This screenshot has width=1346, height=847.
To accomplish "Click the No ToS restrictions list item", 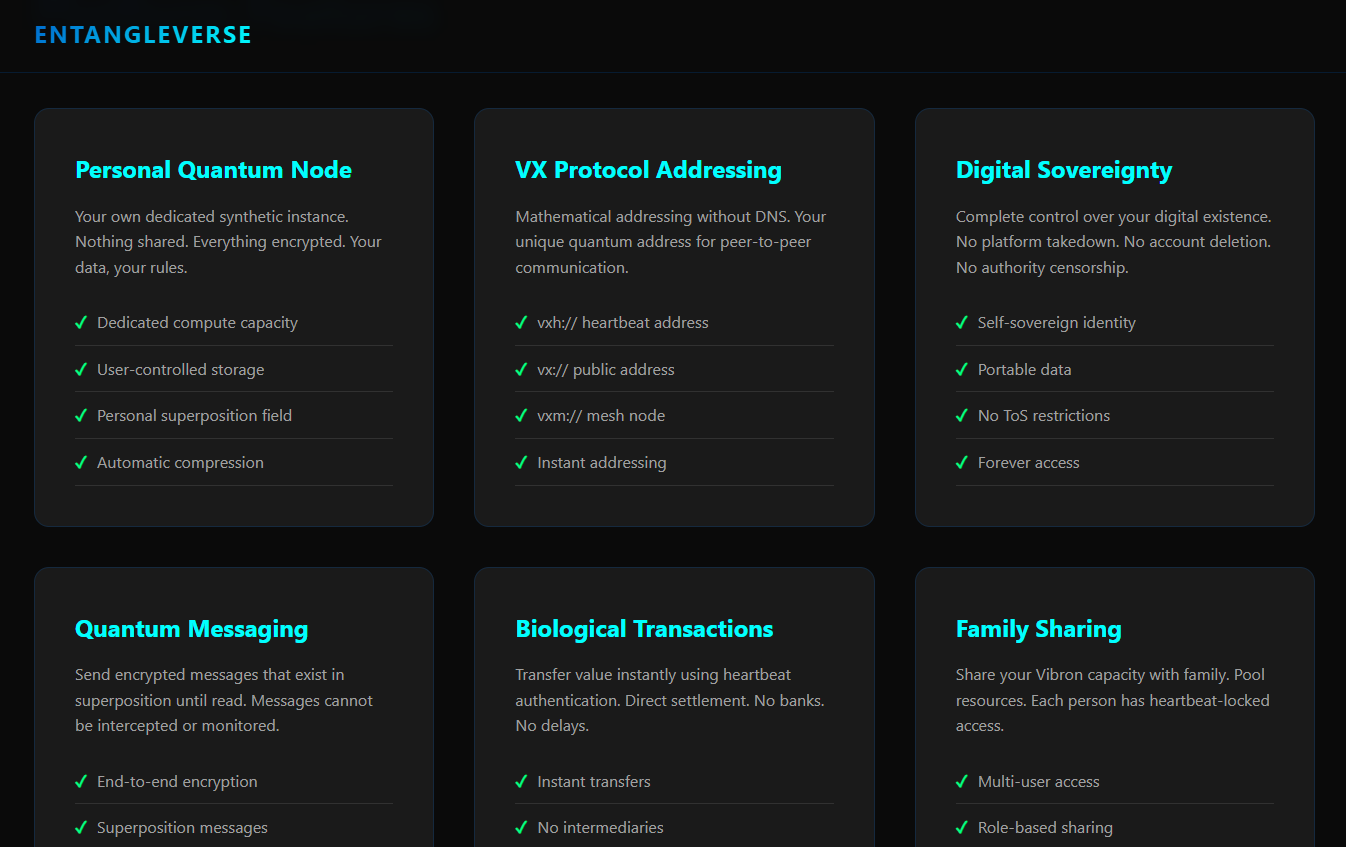I will pyautogui.click(x=1044, y=415).
